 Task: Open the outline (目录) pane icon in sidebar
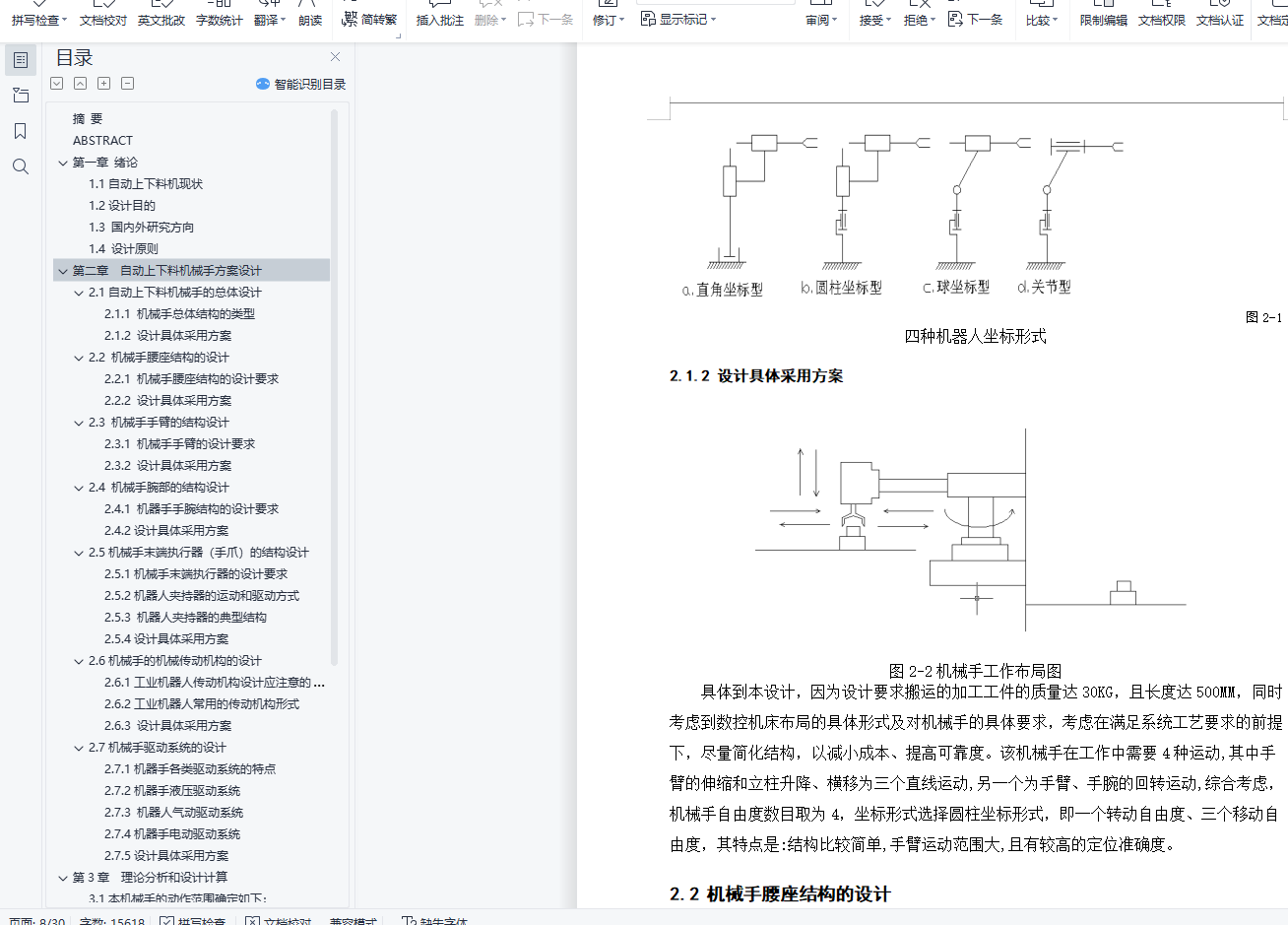point(21,60)
